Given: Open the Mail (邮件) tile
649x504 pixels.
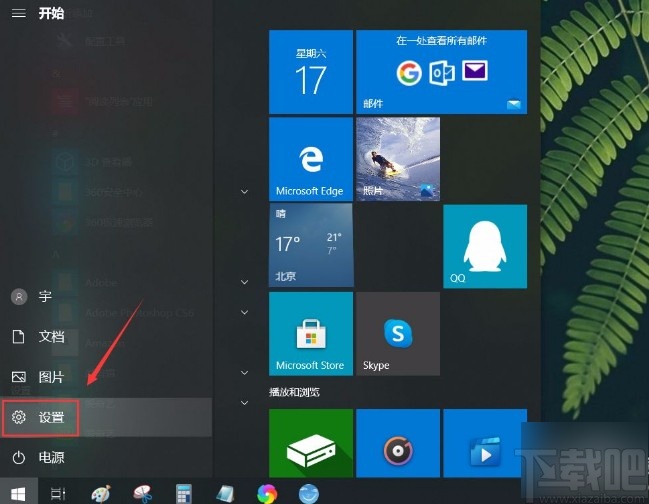Looking at the screenshot, I should 442,72.
